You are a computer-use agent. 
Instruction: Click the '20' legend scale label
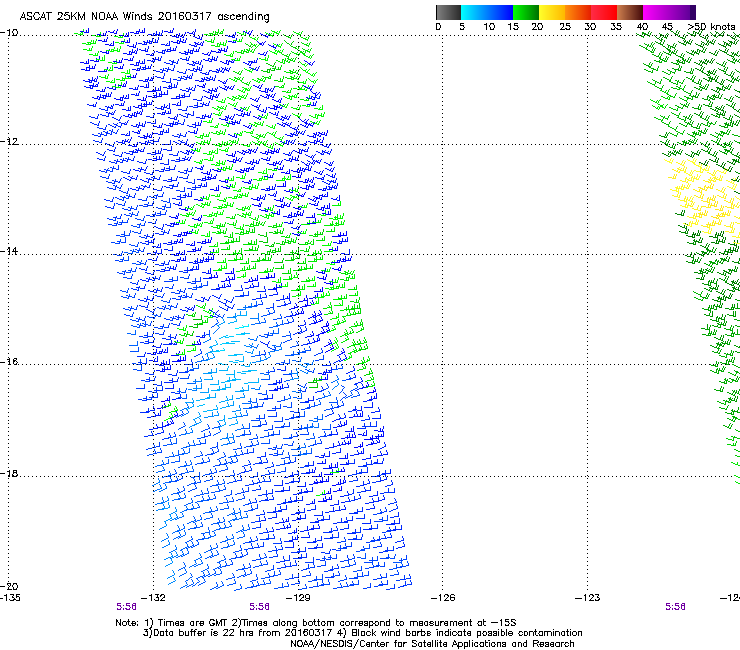point(537,27)
